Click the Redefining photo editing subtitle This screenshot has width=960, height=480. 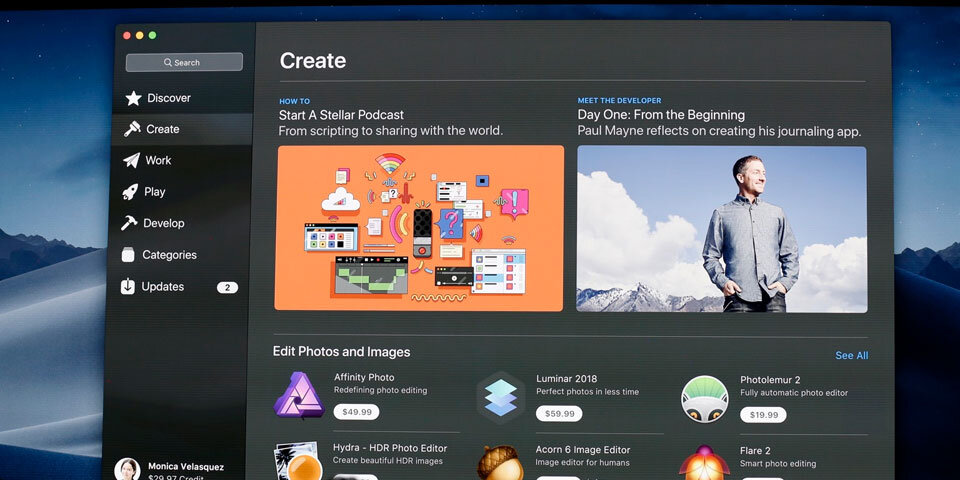pyautogui.click(x=380, y=391)
